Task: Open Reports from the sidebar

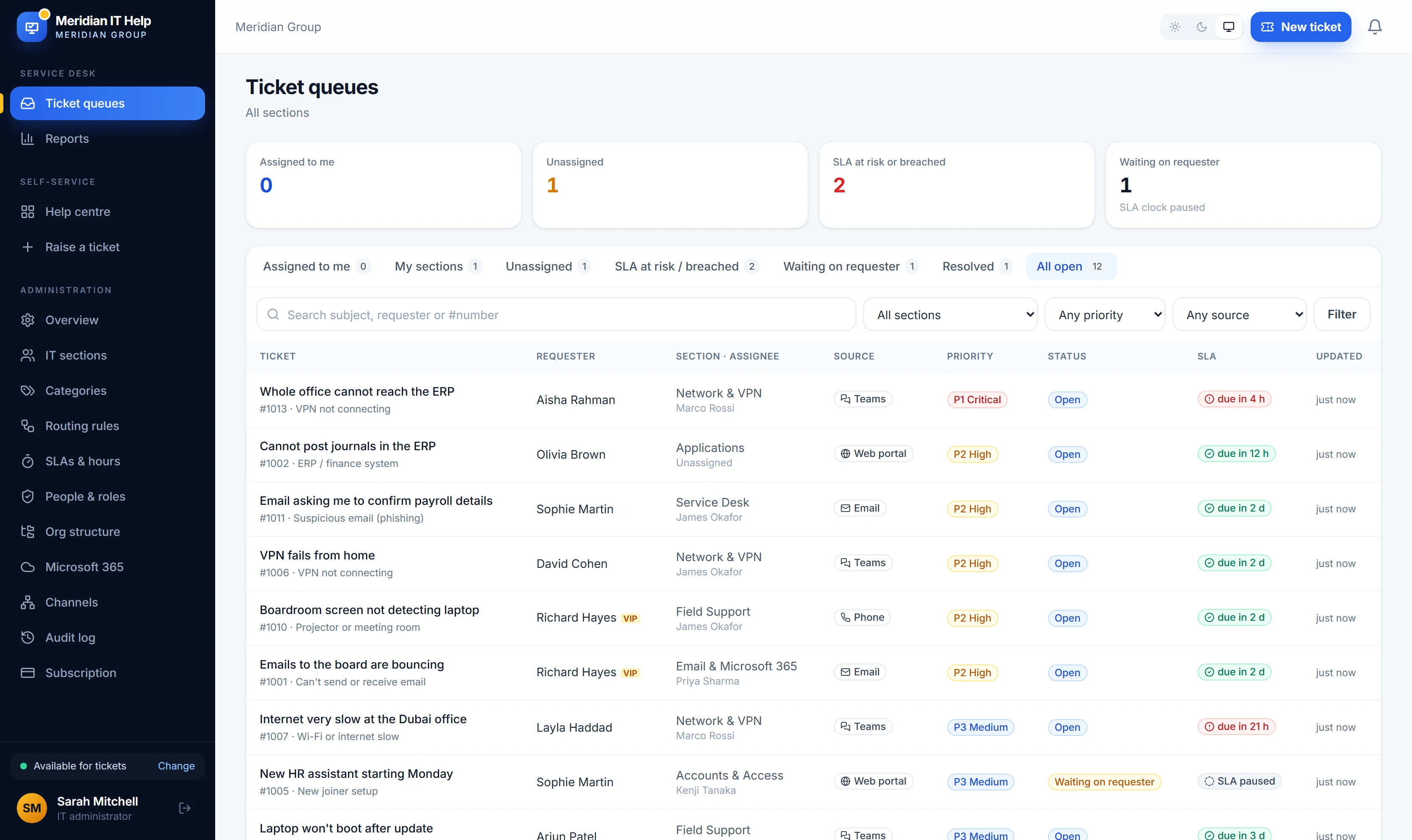Action: pos(108,139)
